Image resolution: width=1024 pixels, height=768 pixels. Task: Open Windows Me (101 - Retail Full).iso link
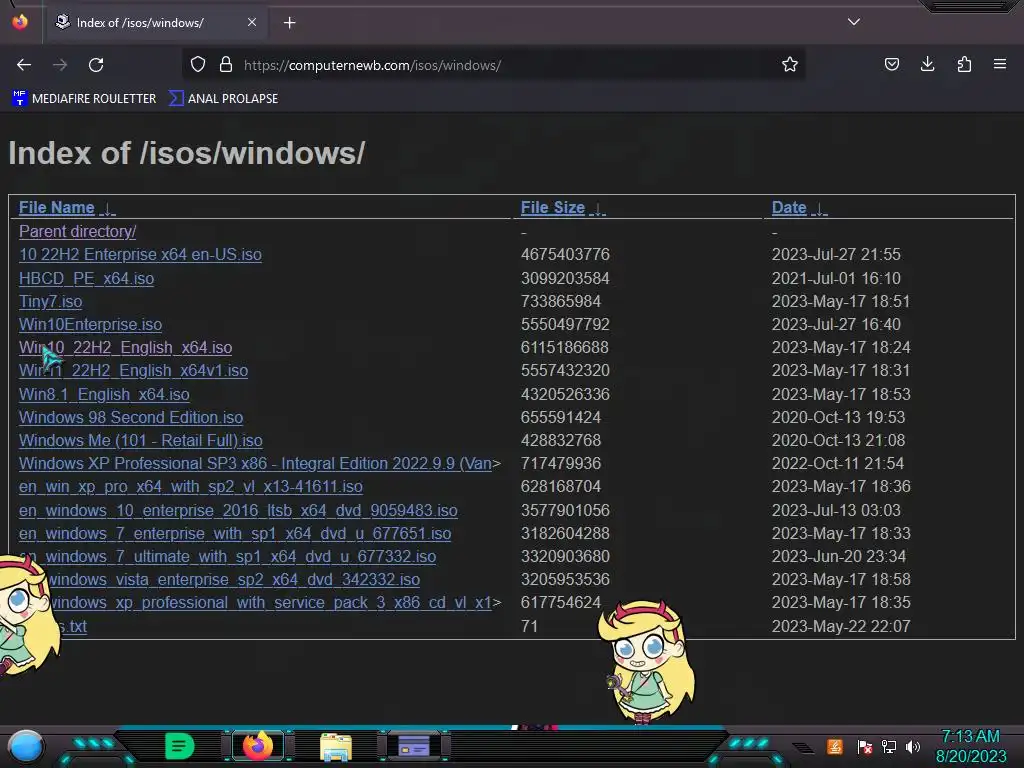pyautogui.click(x=140, y=440)
